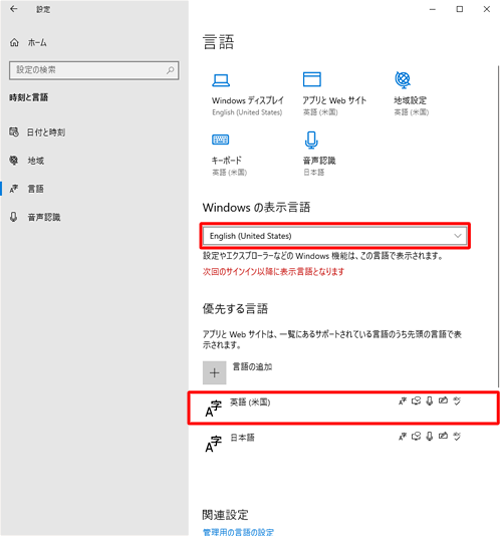Click 音声認識 tile label above 日本語
The width and height of the screenshot is (500, 536).
319,161
